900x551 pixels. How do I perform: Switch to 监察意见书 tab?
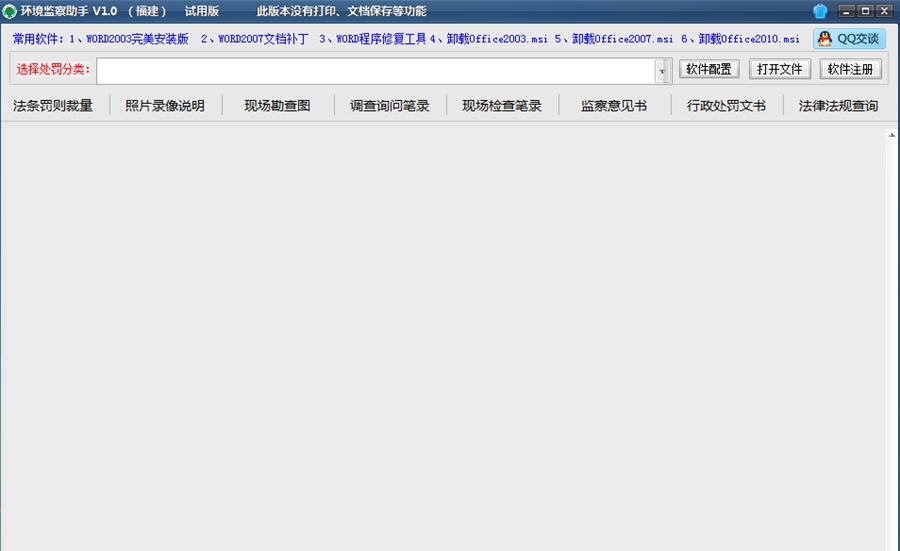point(614,106)
